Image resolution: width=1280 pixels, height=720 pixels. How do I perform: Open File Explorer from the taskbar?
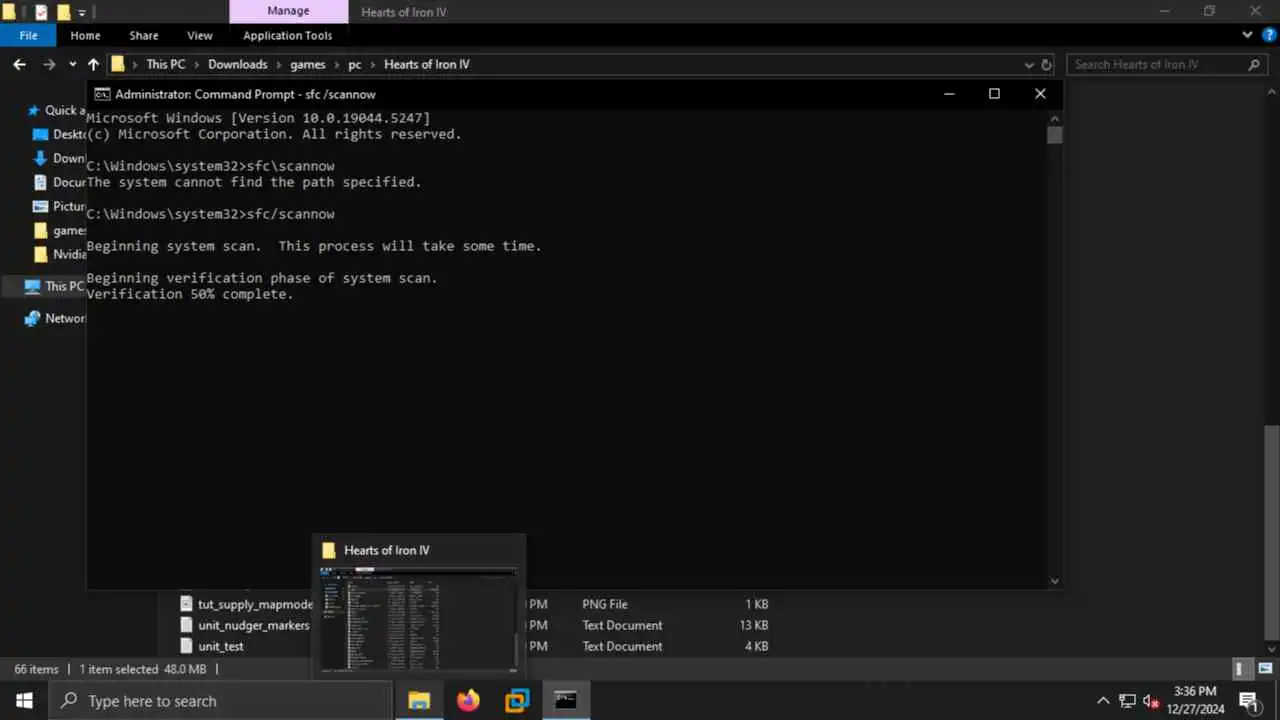[x=419, y=701]
